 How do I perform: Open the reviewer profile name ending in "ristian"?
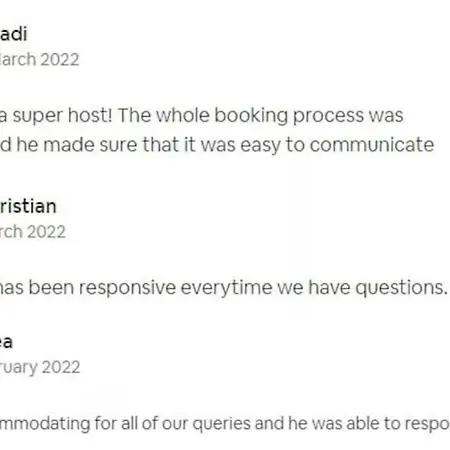(28, 206)
